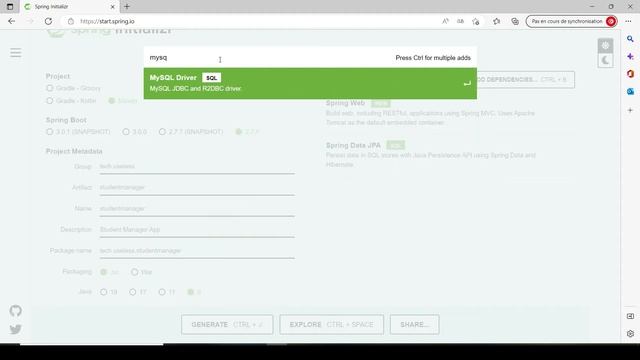Open a new browser tab

[x=127, y=7]
